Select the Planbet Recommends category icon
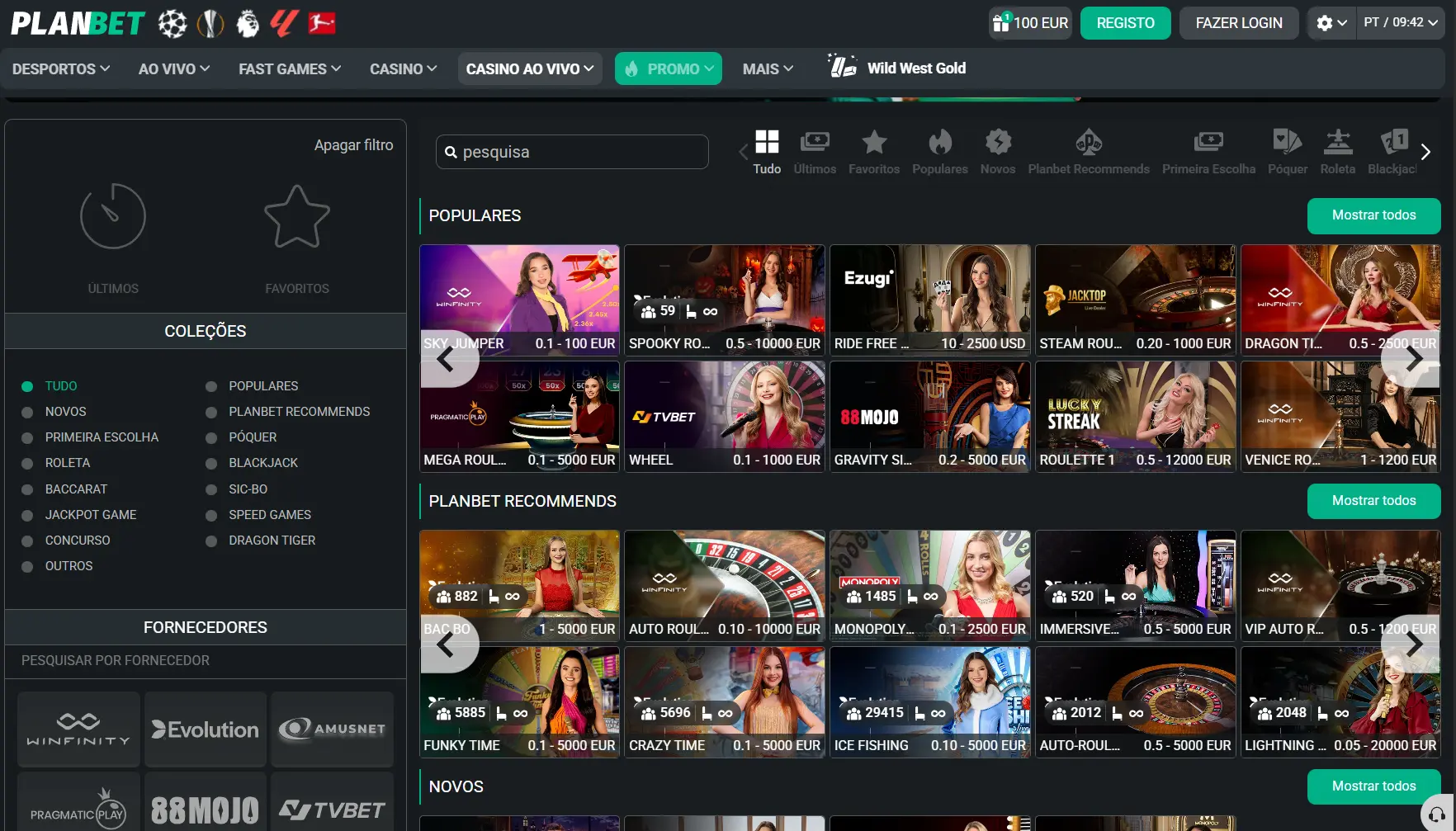 [1089, 142]
